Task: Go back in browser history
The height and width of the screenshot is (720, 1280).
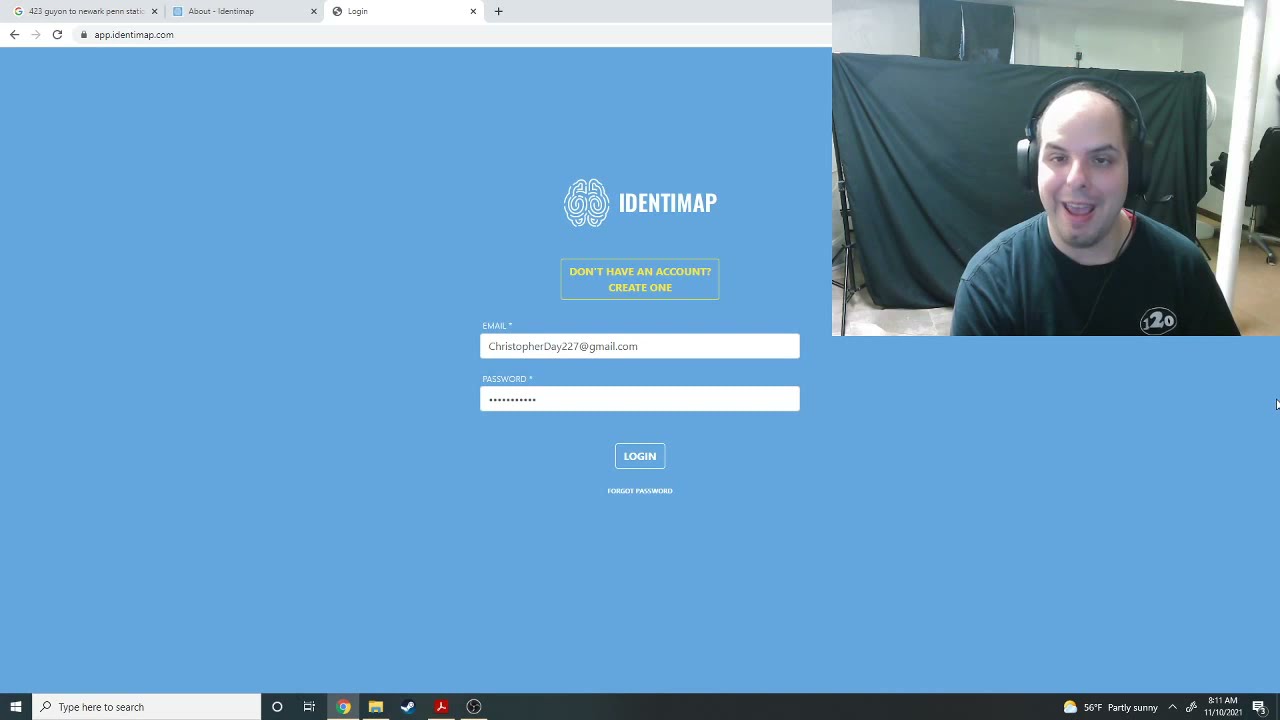Action: point(14,34)
